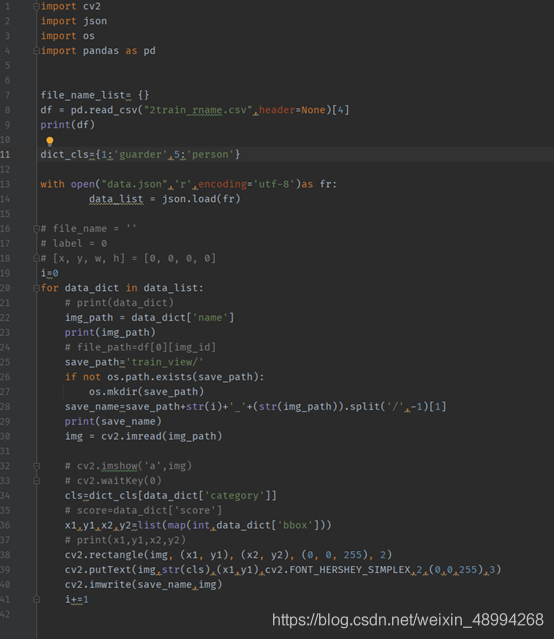The height and width of the screenshot is (639, 554).
Task: Click 'dict_cls' variable on line 11
Action: 64,154
